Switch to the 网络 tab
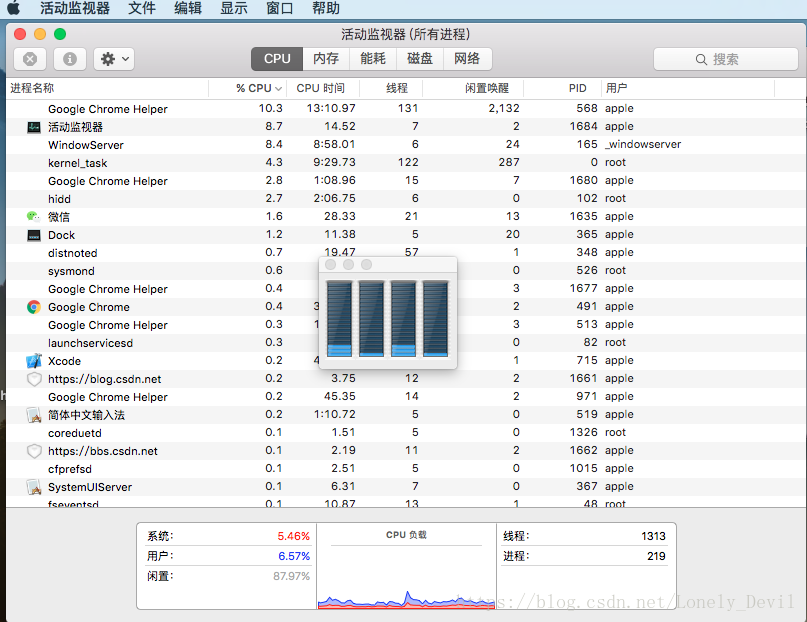This screenshot has width=807, height=622. point(467,59)
